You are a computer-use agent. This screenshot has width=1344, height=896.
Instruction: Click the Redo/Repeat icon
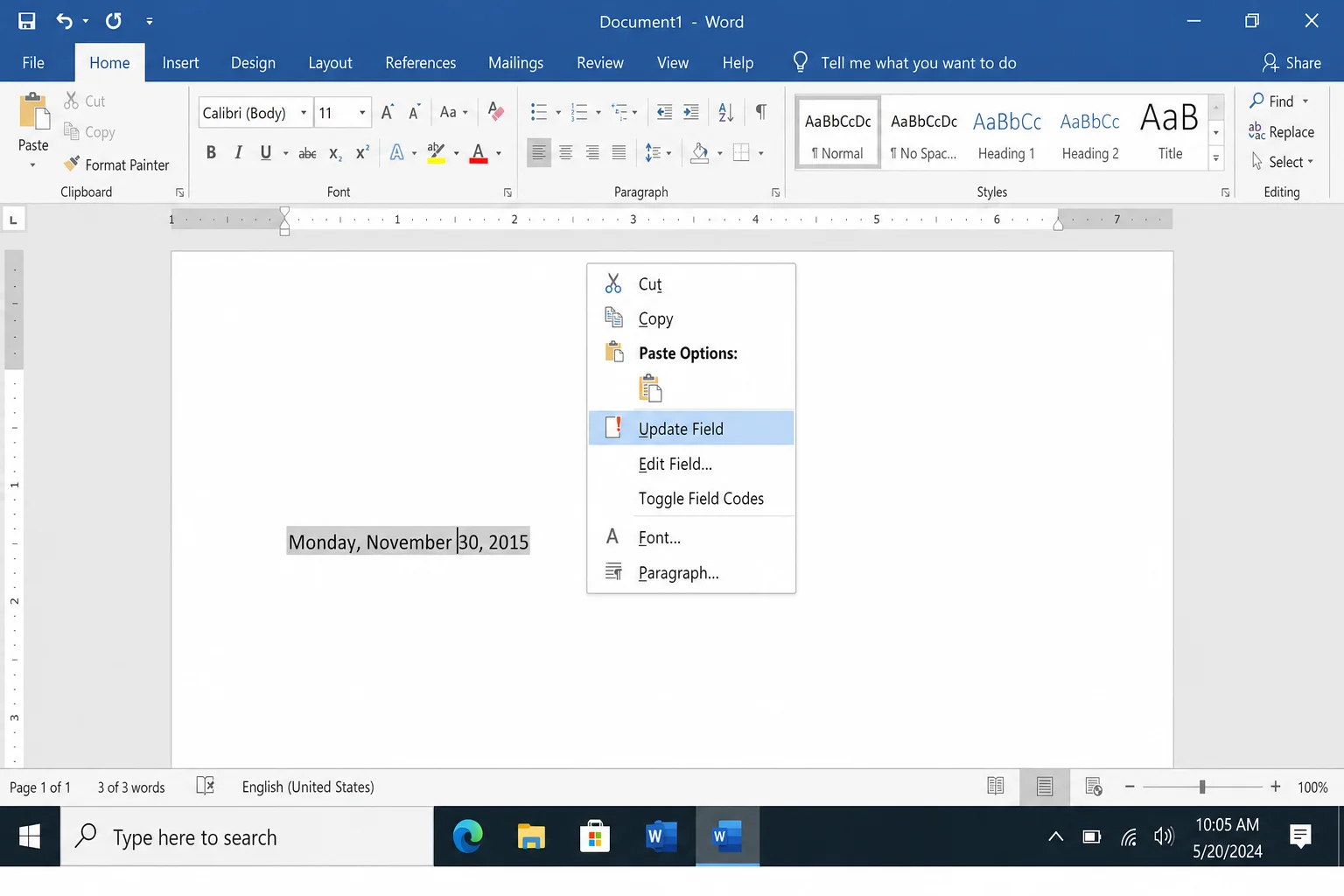(114, 21)
